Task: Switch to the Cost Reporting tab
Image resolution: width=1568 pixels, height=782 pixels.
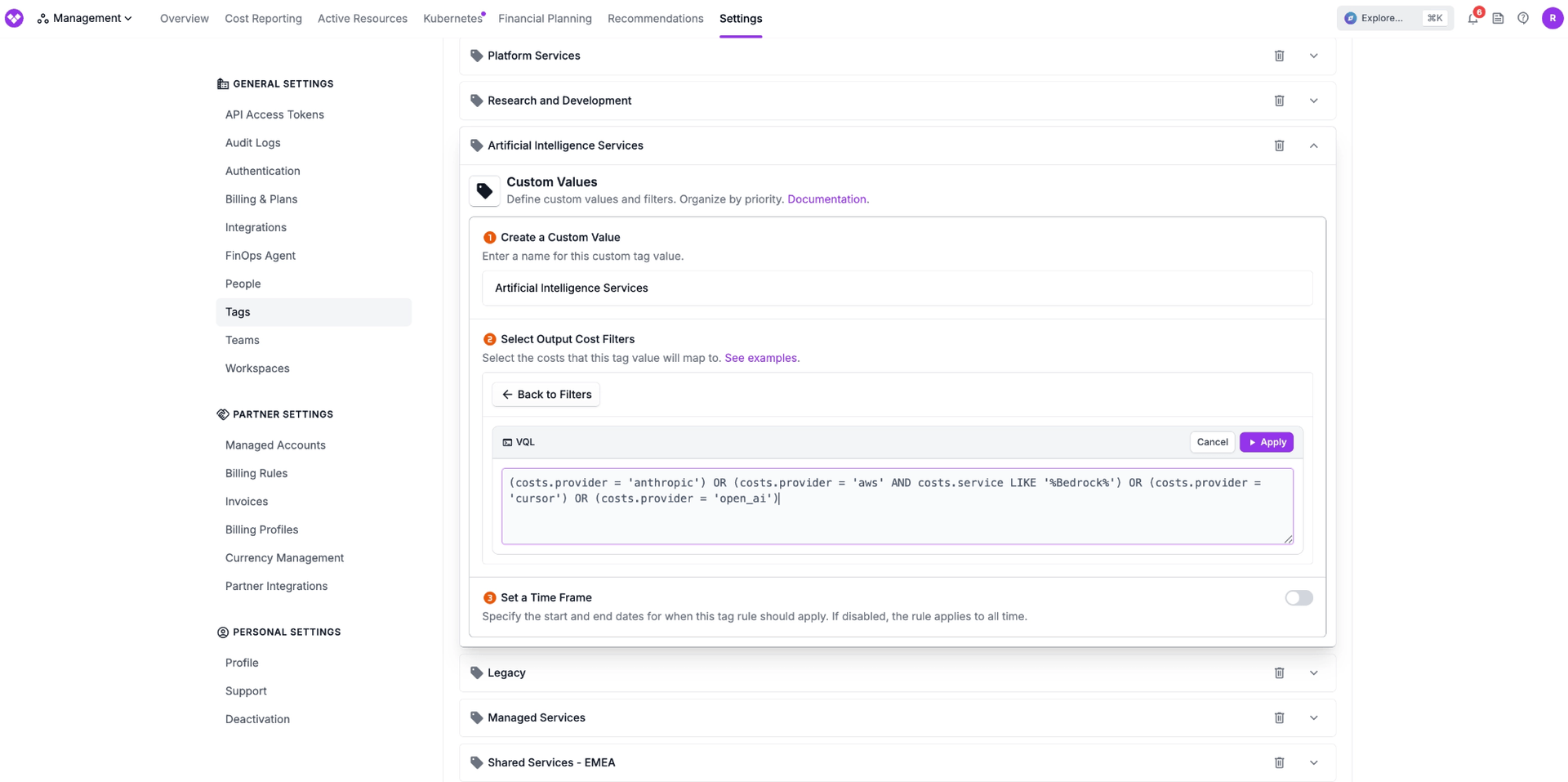Action: click(263, 18)
